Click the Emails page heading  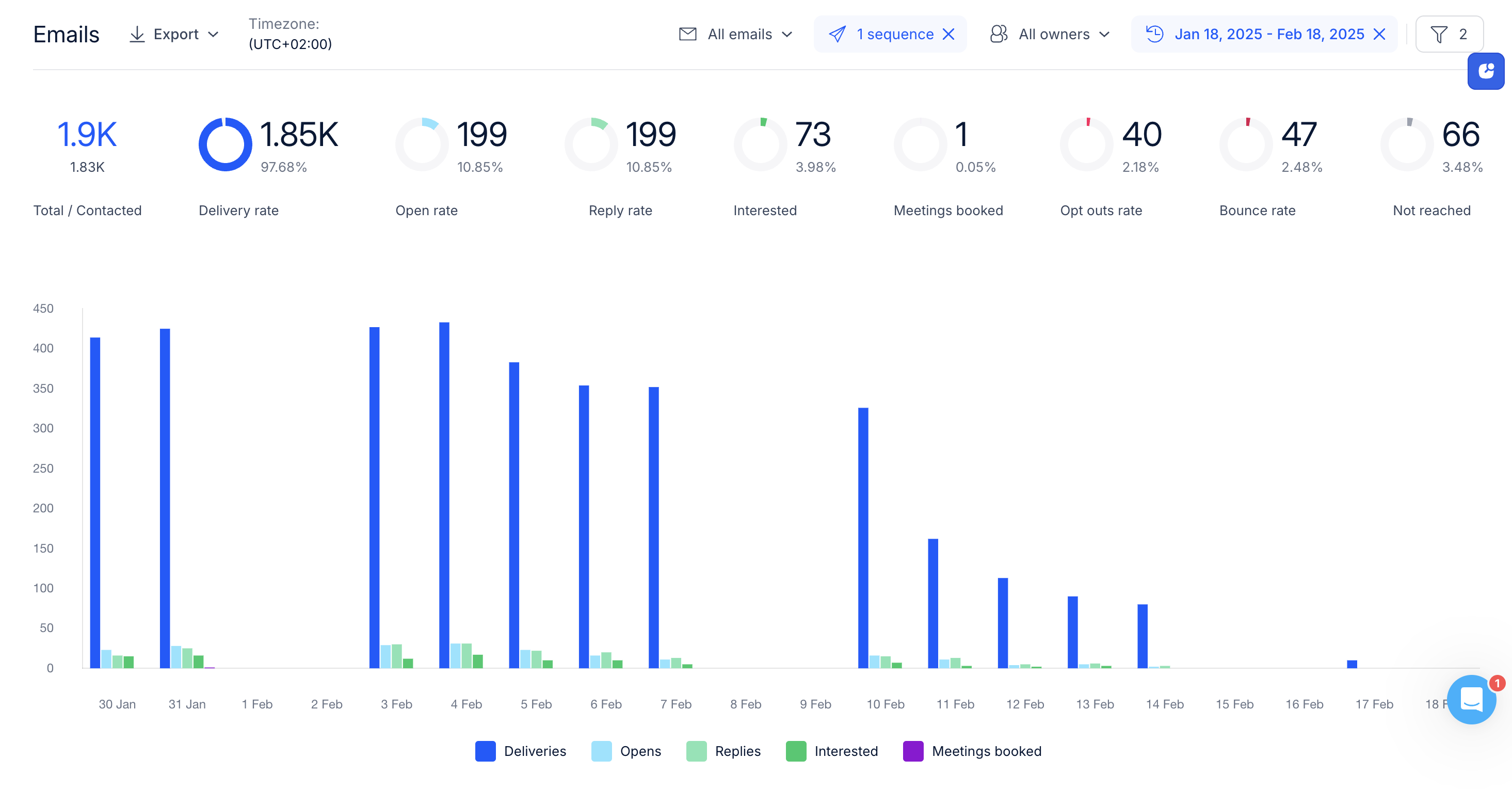67,35
